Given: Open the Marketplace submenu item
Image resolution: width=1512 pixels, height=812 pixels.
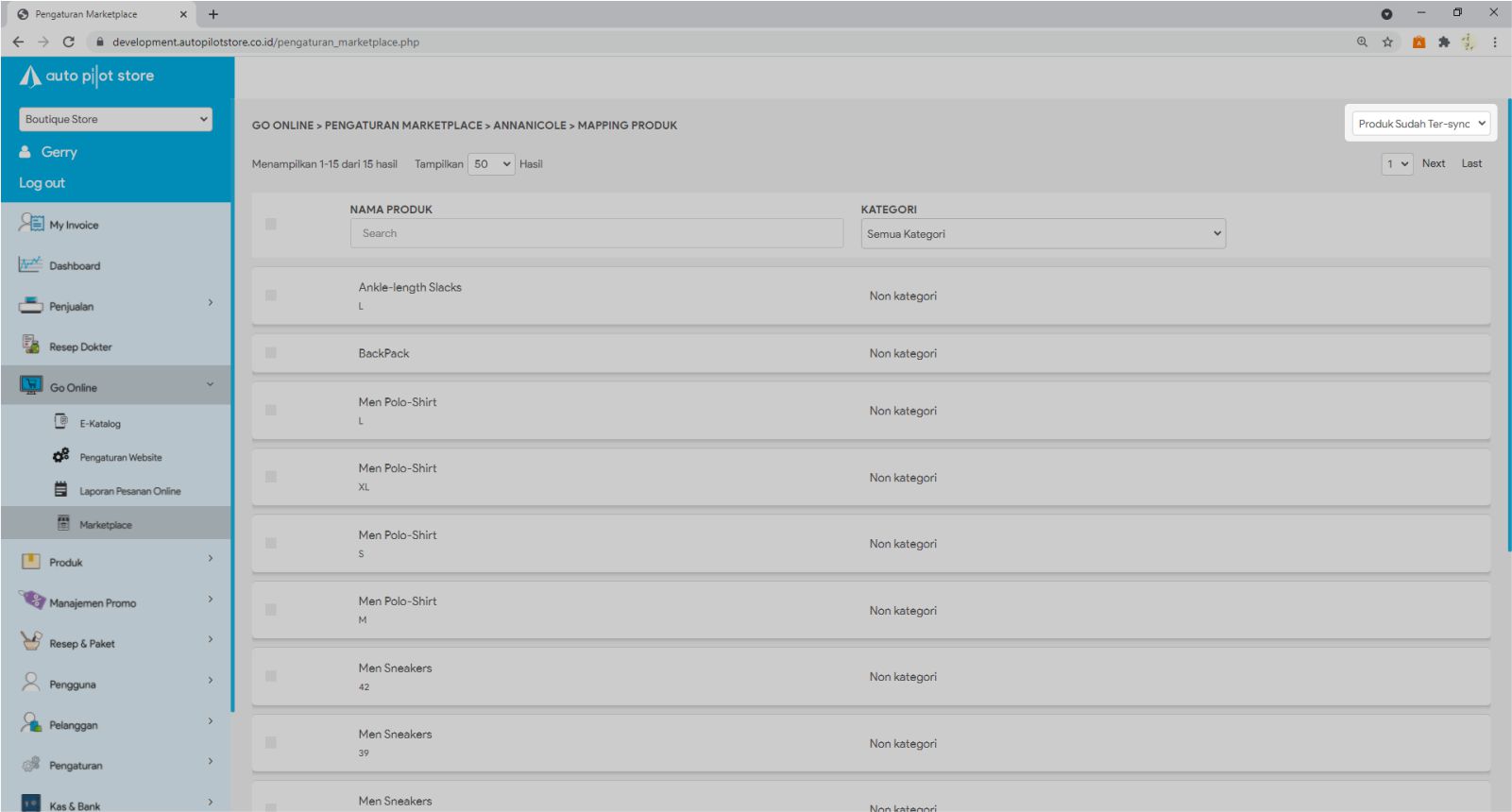Looking at the screenshot, I should click(x=106, y=525).
